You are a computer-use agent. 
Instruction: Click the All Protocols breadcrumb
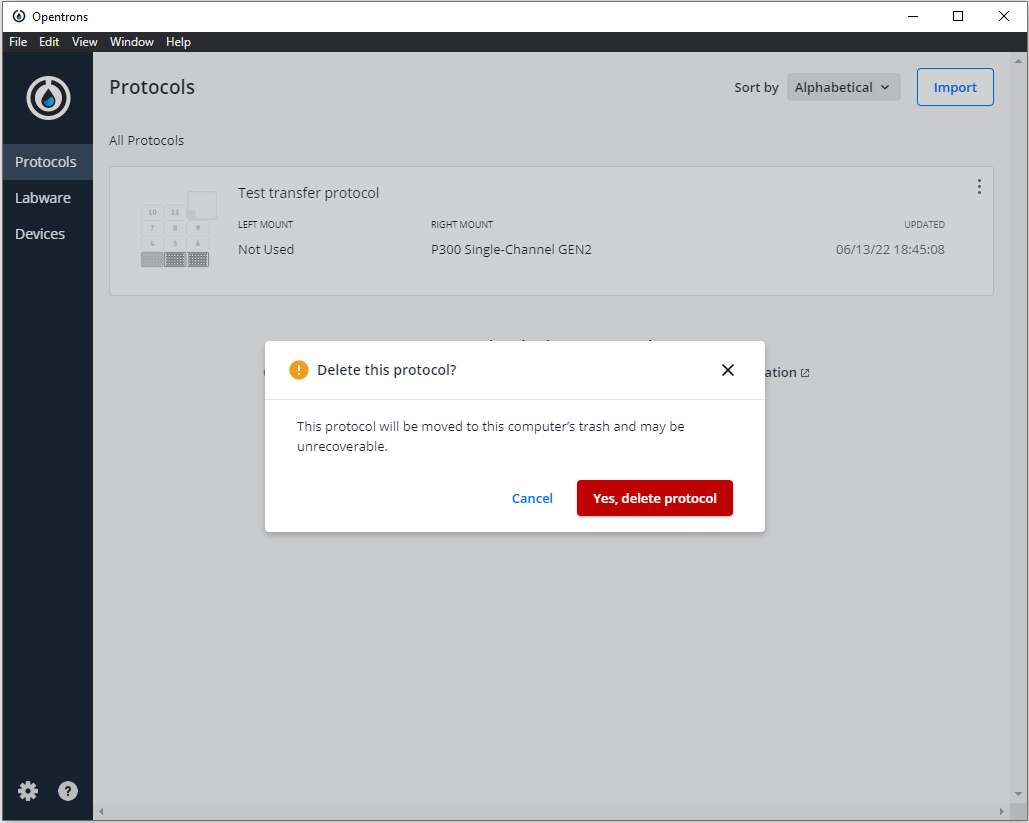[146, 140]
